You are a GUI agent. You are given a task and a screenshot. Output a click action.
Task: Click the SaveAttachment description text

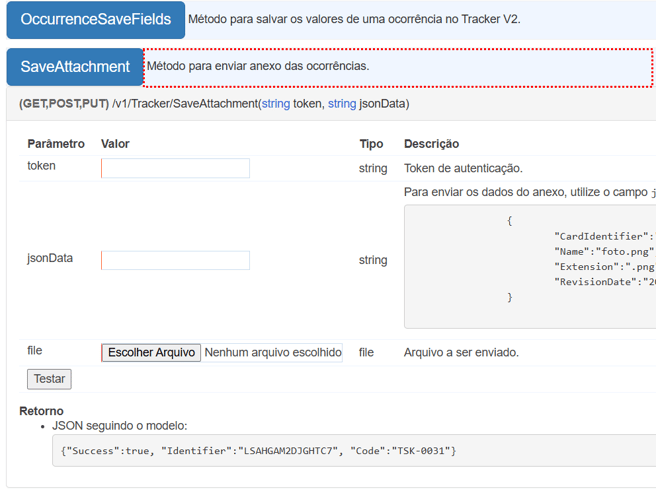[258, 66]
